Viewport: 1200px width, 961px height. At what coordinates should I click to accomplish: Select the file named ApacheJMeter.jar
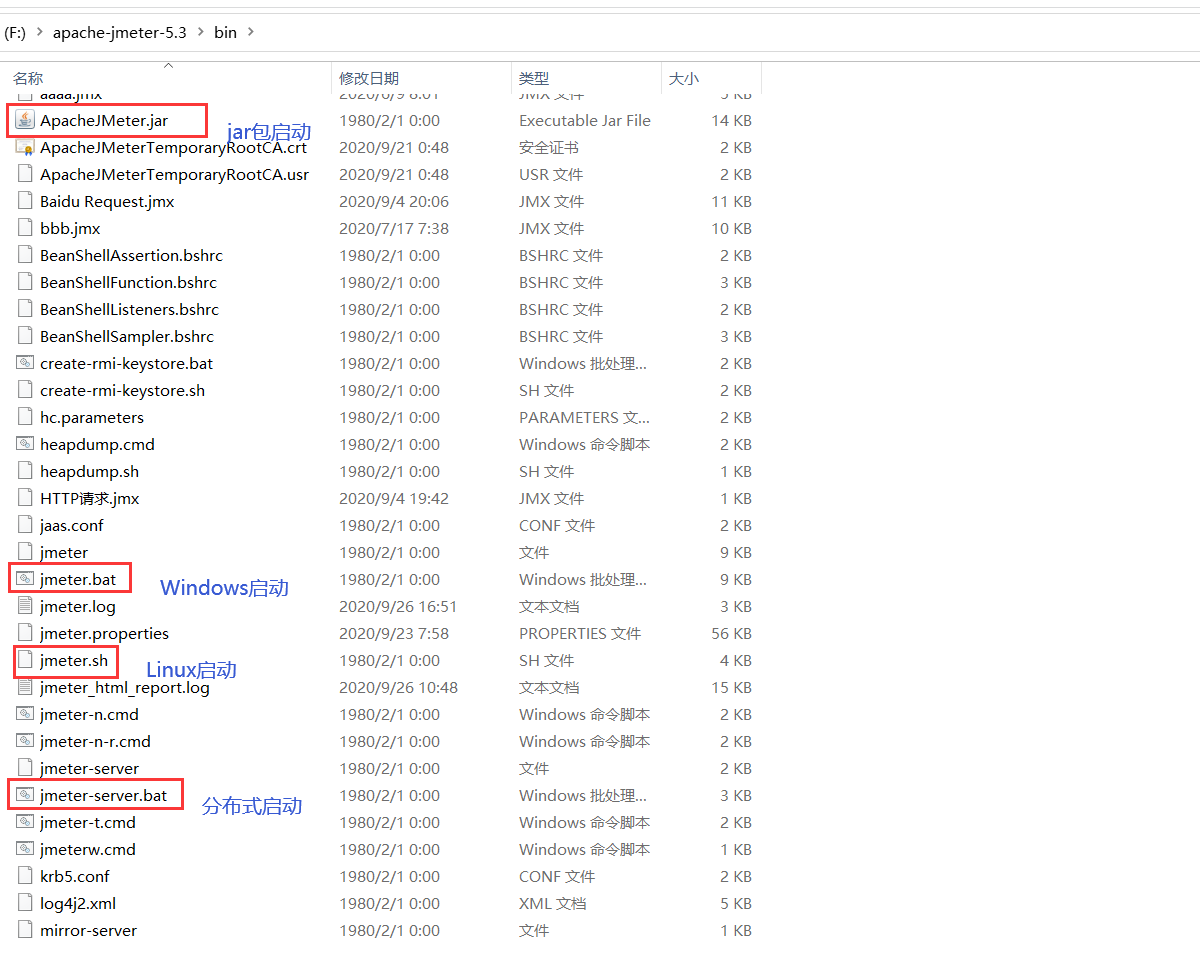pos(104,120)
